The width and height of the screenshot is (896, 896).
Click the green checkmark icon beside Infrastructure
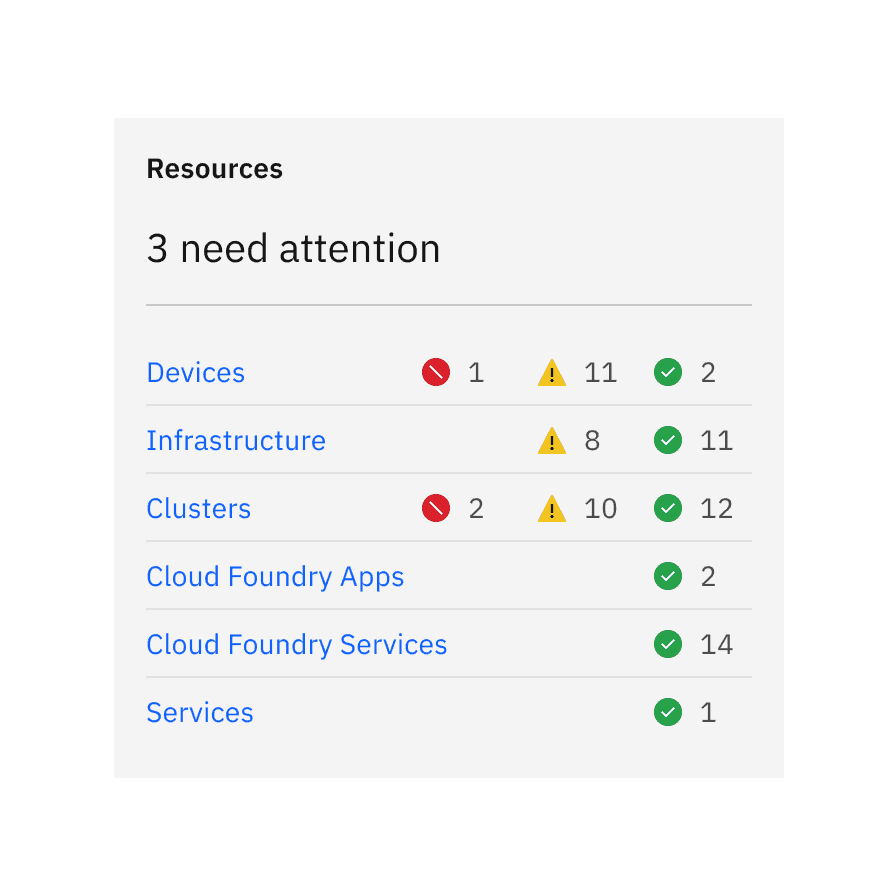667,440
